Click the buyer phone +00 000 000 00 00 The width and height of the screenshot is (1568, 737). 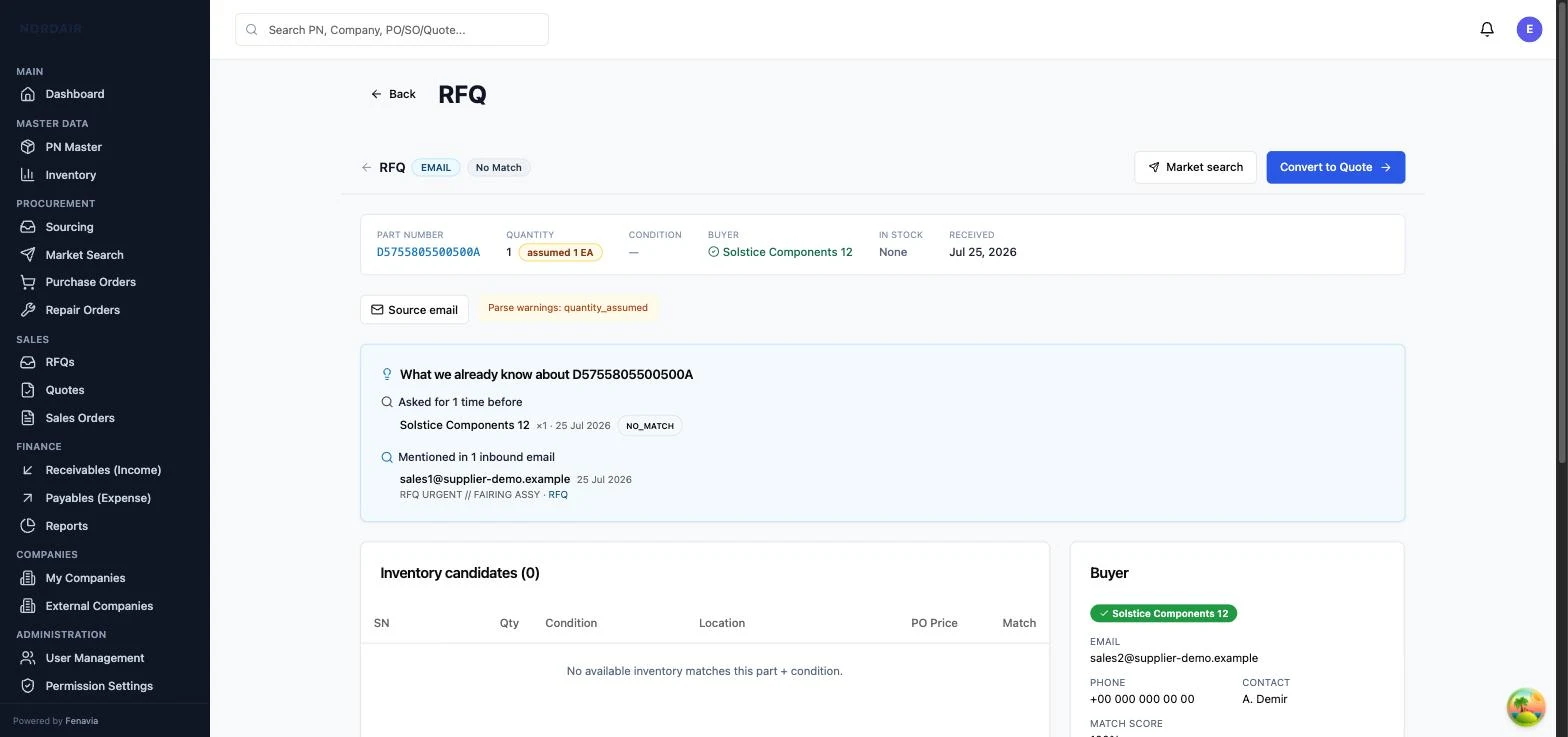click(x=1142, y=699)
